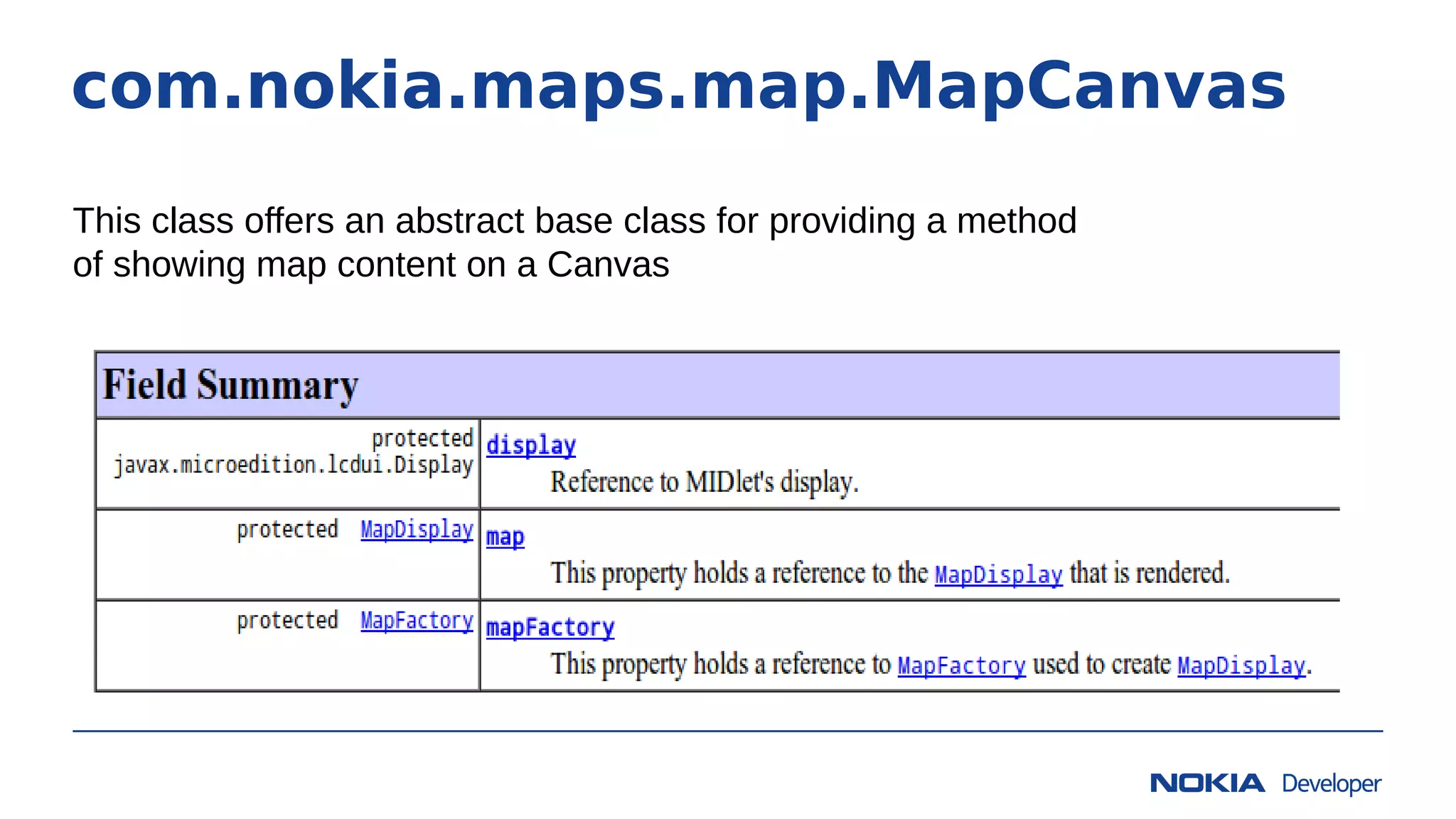1456x819 pixels.
Task: Click MapFactory link before 'used to create'
Action: point(961,665)
